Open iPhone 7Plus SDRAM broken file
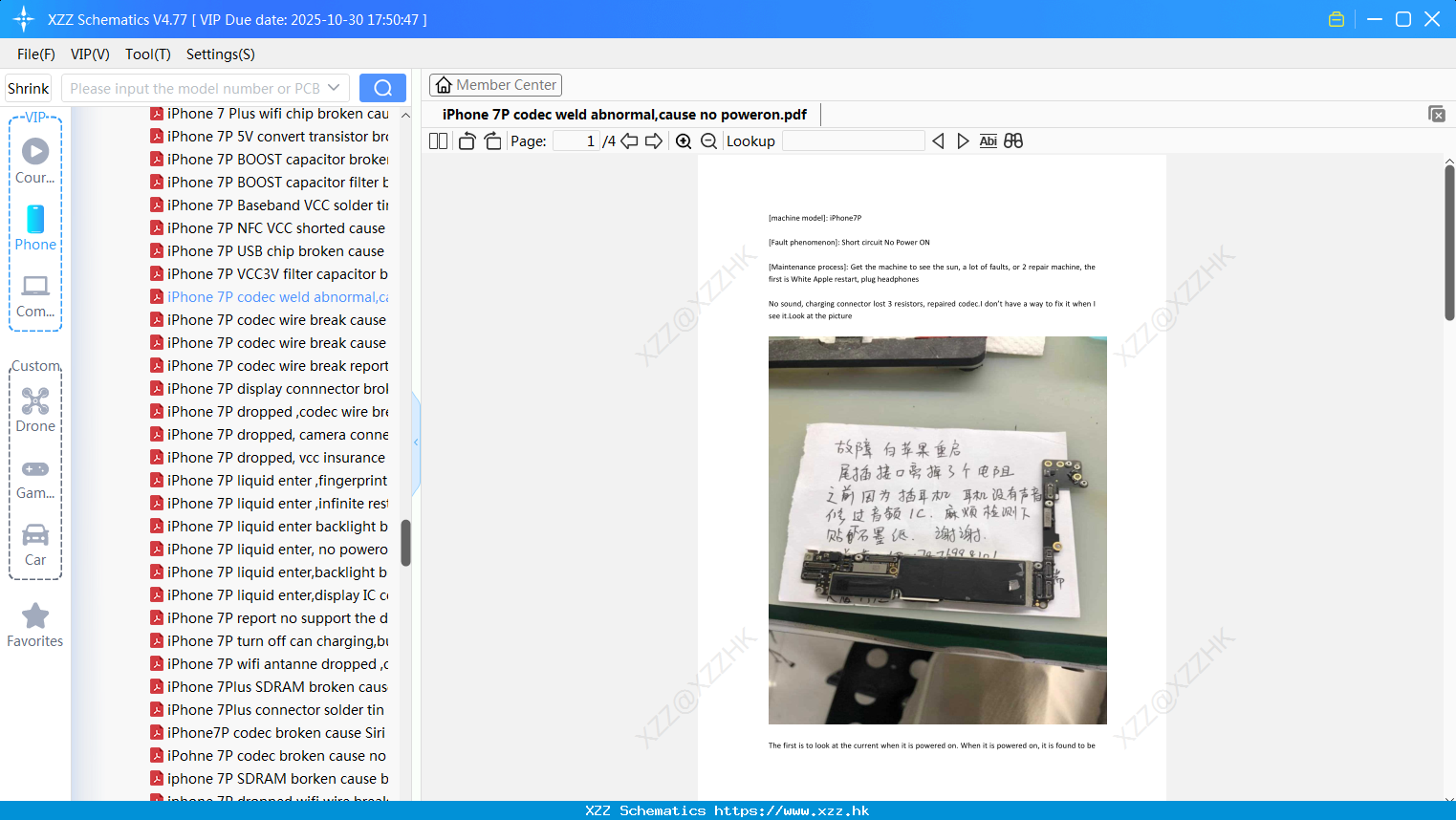The width and height of the screenshot is (1456, 820). click(x=271, y=687)
